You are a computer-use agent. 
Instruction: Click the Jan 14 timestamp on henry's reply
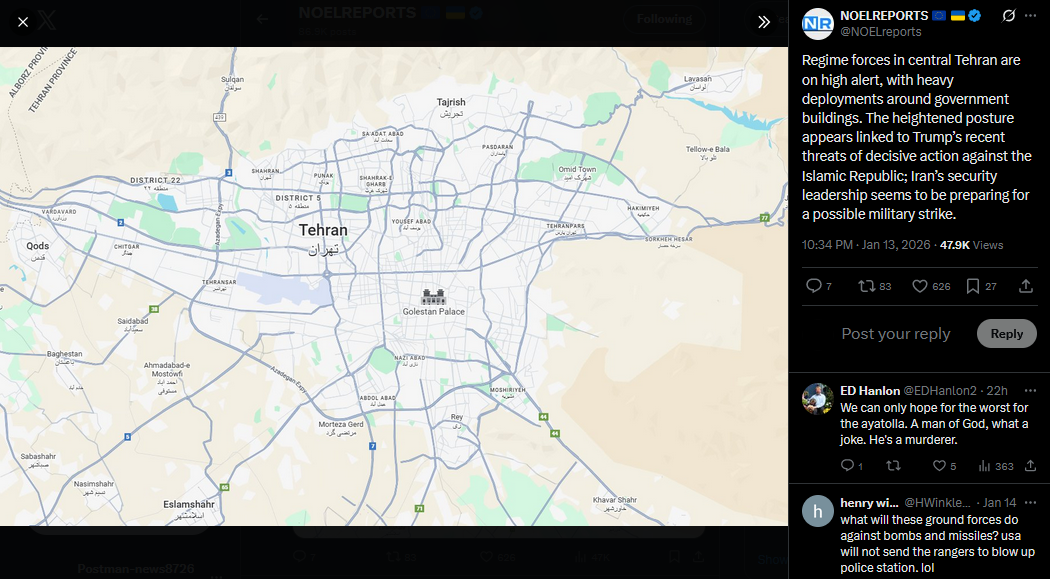pos(999,503)
